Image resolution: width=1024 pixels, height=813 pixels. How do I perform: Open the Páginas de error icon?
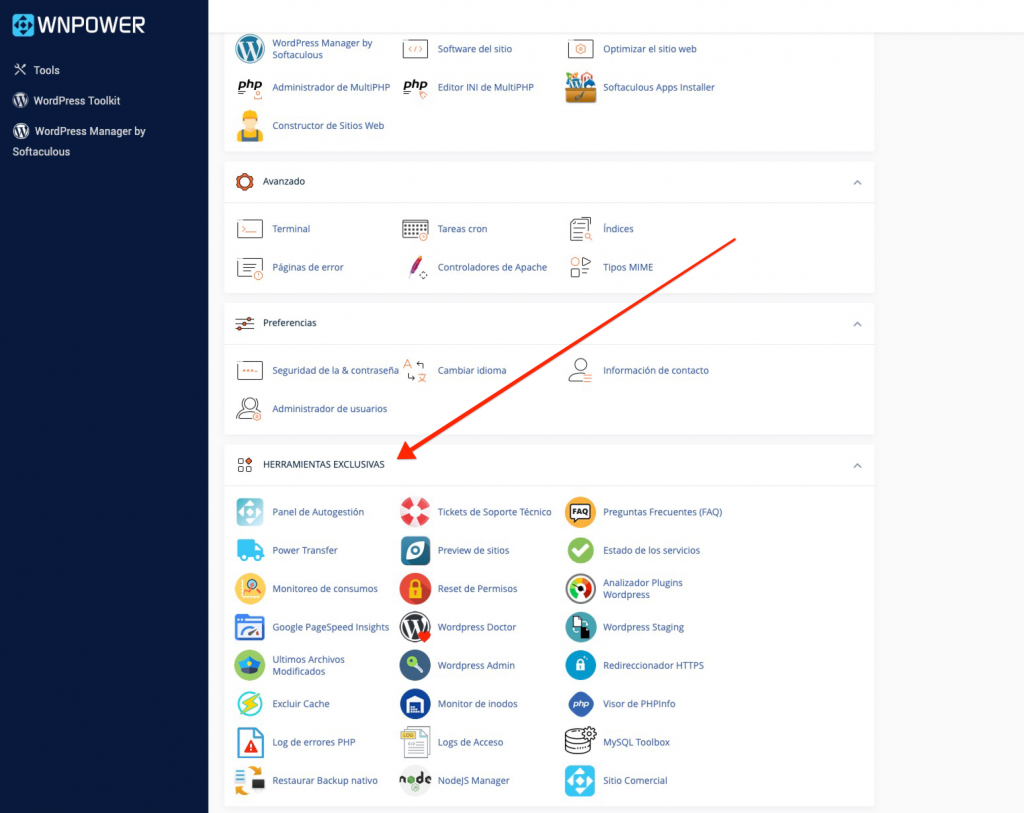coord(249,268)
